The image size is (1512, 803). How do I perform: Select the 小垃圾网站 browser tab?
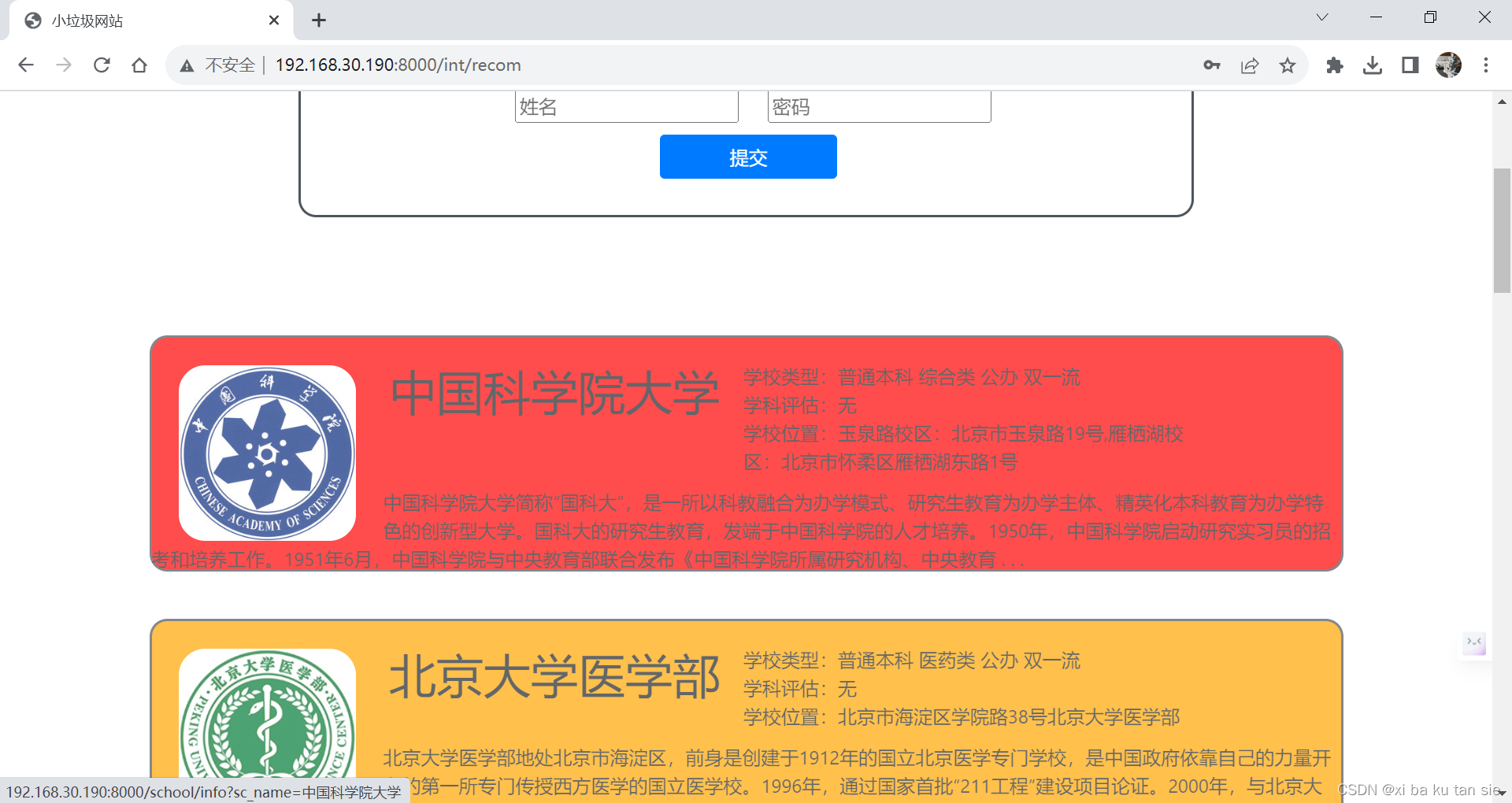point(142,20)
